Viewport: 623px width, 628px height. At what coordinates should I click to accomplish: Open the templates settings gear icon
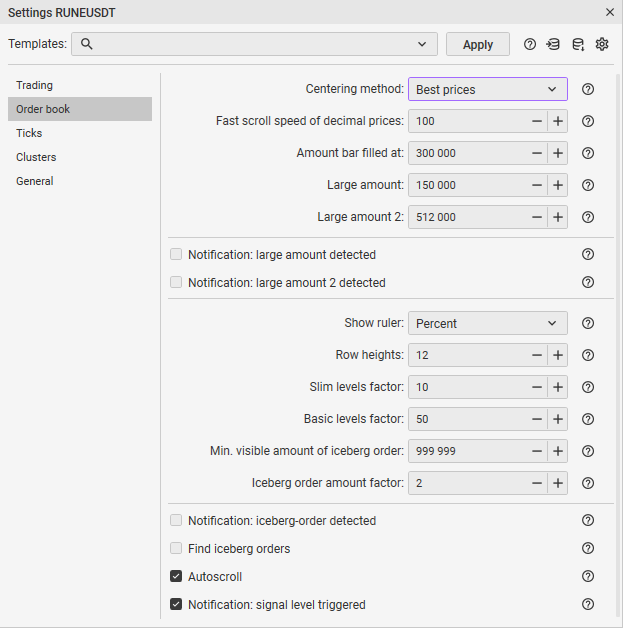[x=602, y=44]
